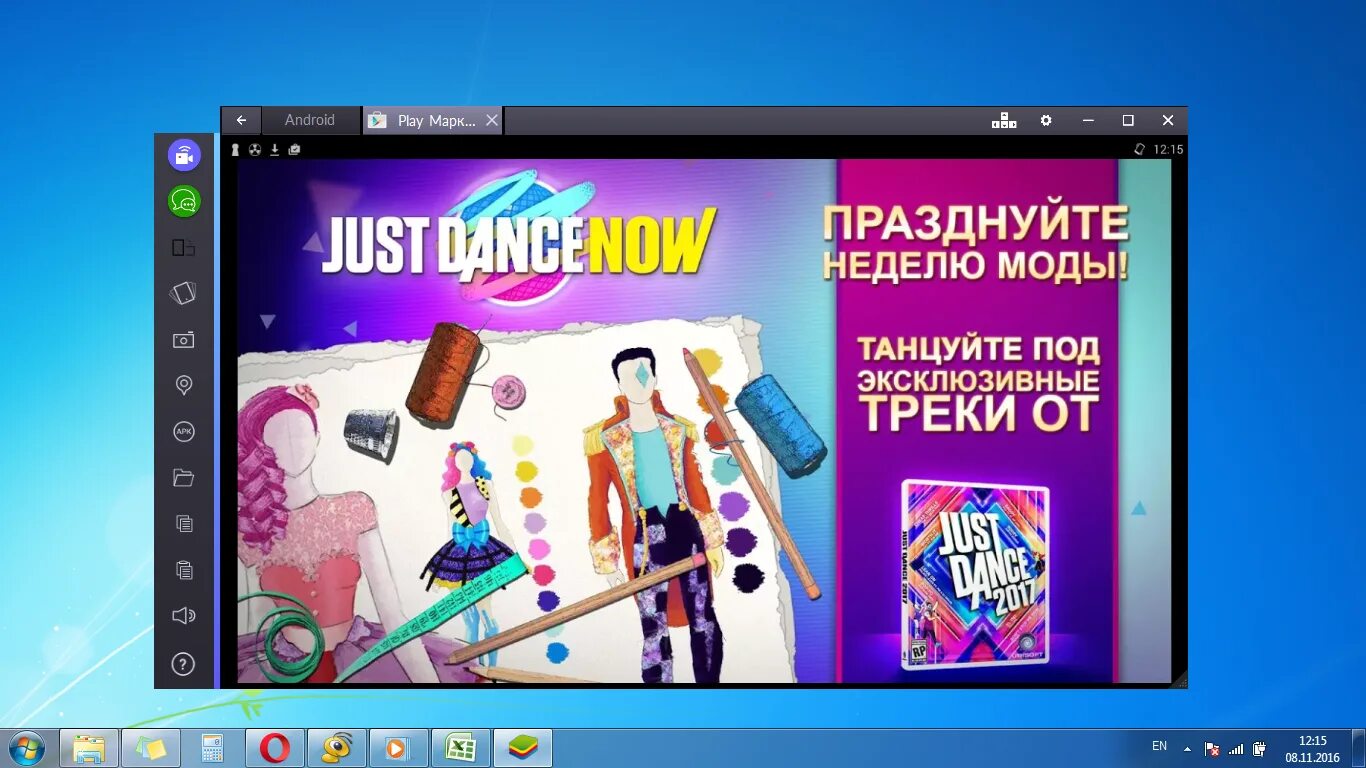The image size is (1366, 768).
Task: Open Excel from the taskbar
Action: pos(460,748)
